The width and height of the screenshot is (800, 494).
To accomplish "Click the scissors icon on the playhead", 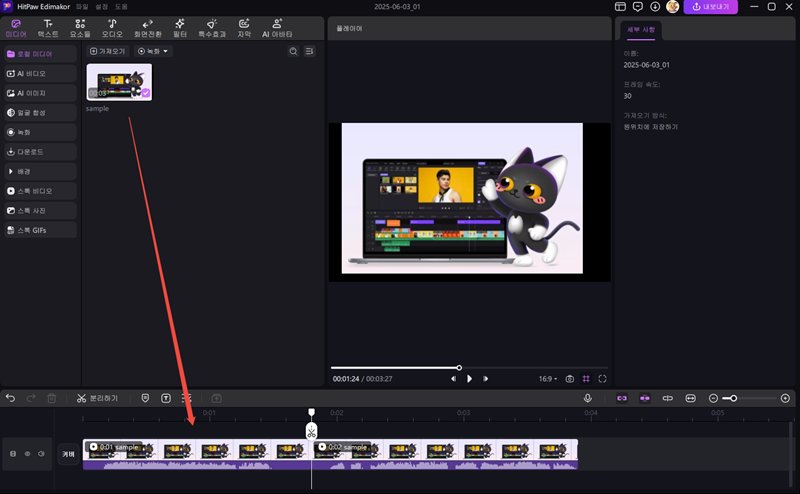I will (x=311, y=431).
